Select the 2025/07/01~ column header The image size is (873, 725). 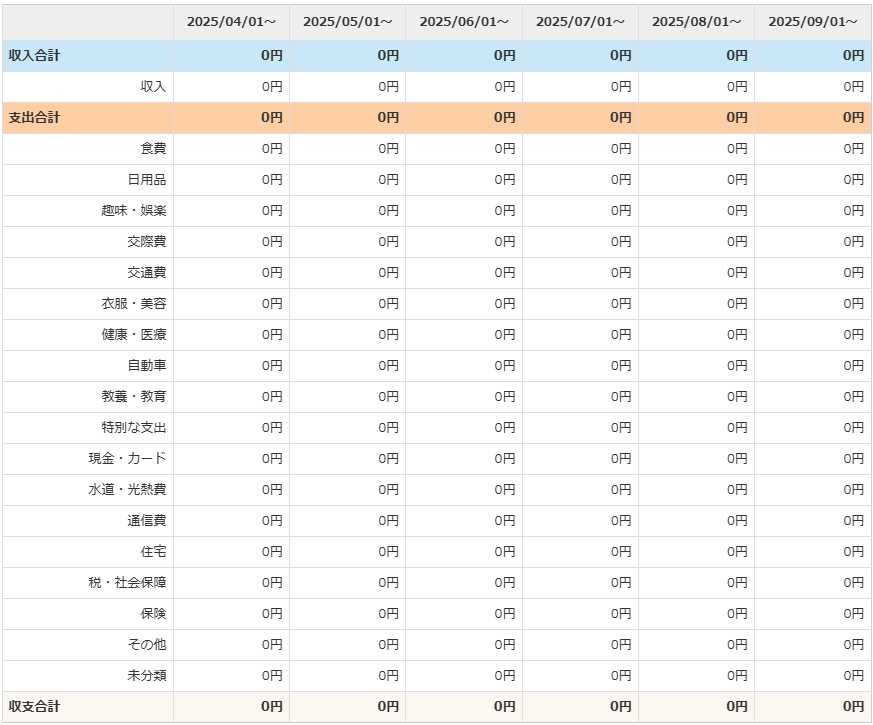coord(580,22)
